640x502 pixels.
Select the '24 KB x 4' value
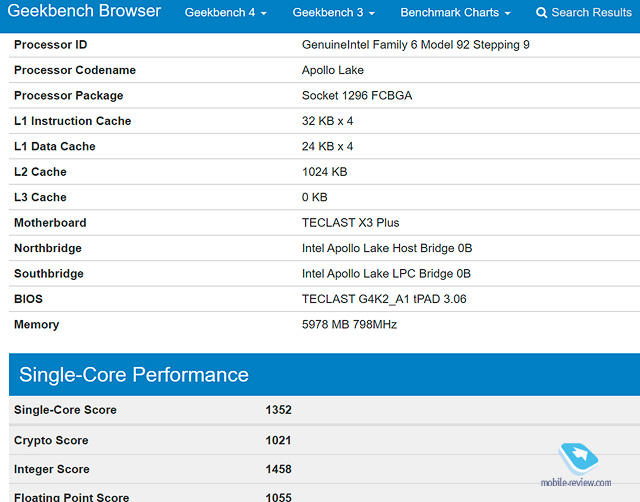(x=327, y=146)
